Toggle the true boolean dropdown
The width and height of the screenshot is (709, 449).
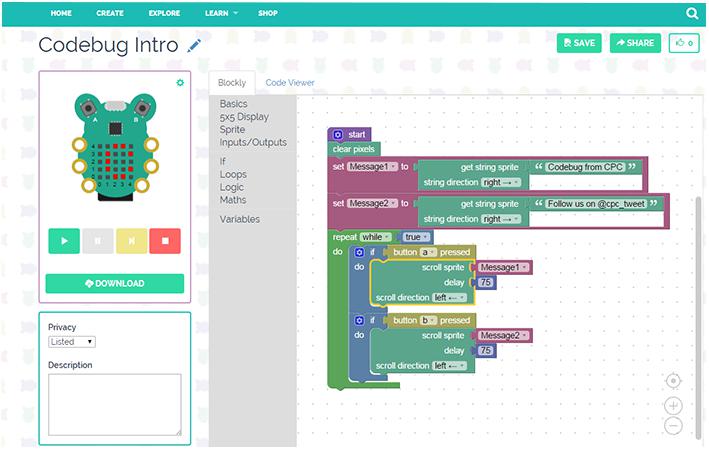pos(416,237)
